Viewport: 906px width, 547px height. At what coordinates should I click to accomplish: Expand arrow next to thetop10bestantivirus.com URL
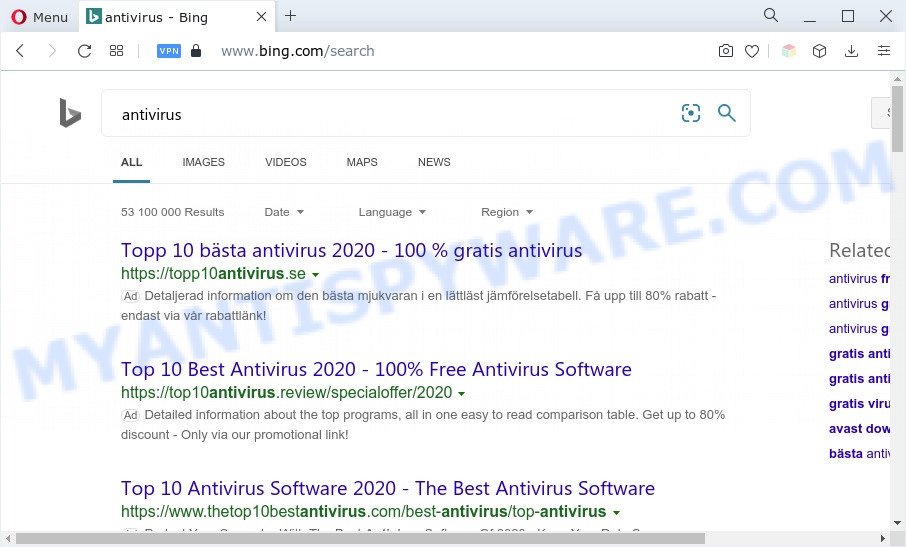coord(617,512)
